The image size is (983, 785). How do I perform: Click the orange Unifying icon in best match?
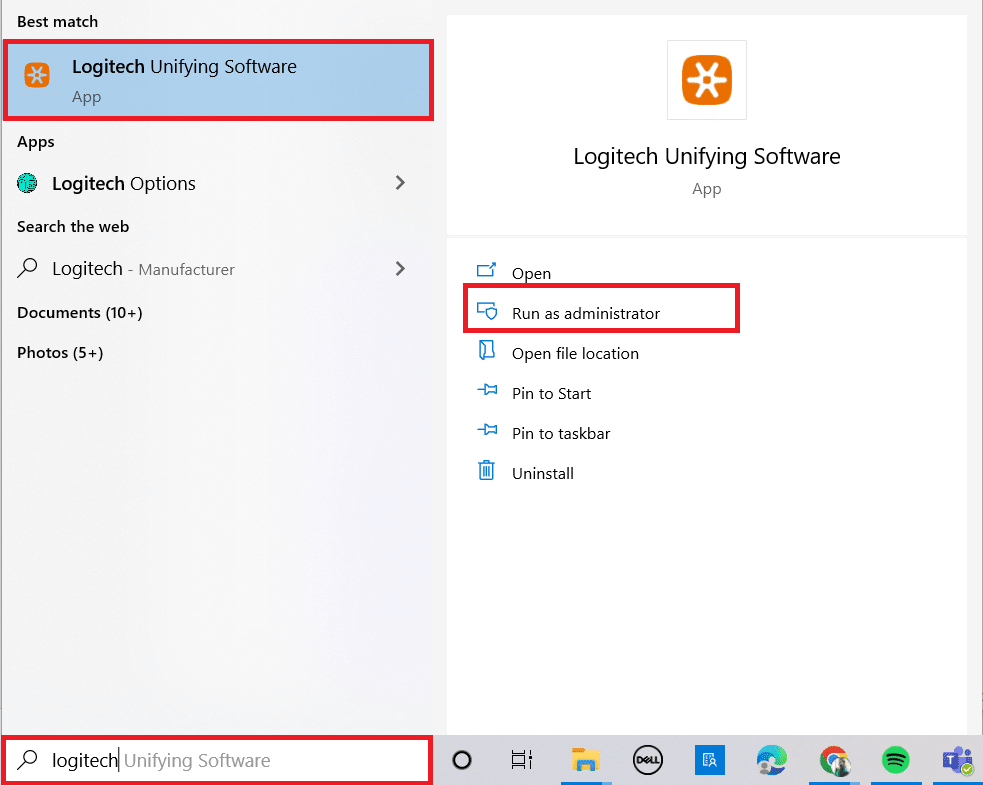(x=37, y=75)
